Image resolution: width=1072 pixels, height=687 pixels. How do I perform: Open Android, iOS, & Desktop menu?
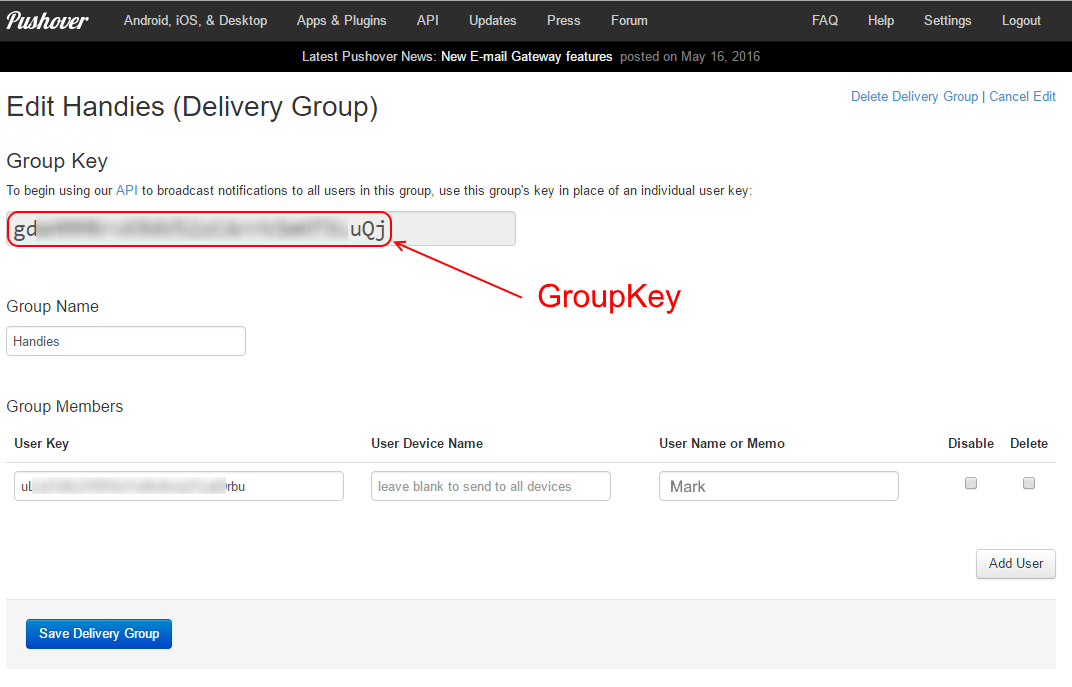coord(196,21)
